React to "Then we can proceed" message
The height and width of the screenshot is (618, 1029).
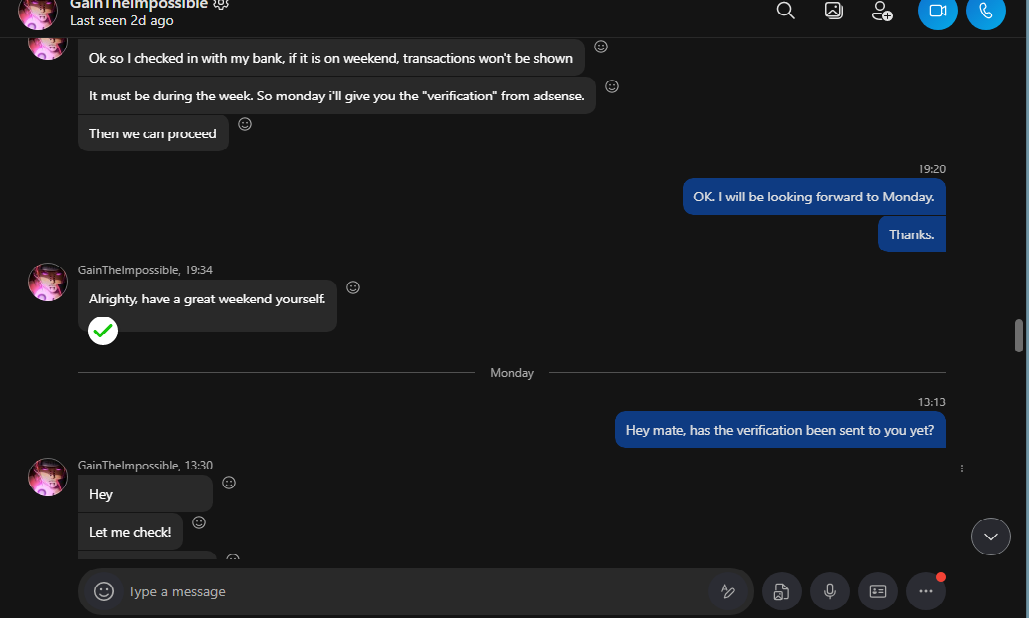click(245, 124)
